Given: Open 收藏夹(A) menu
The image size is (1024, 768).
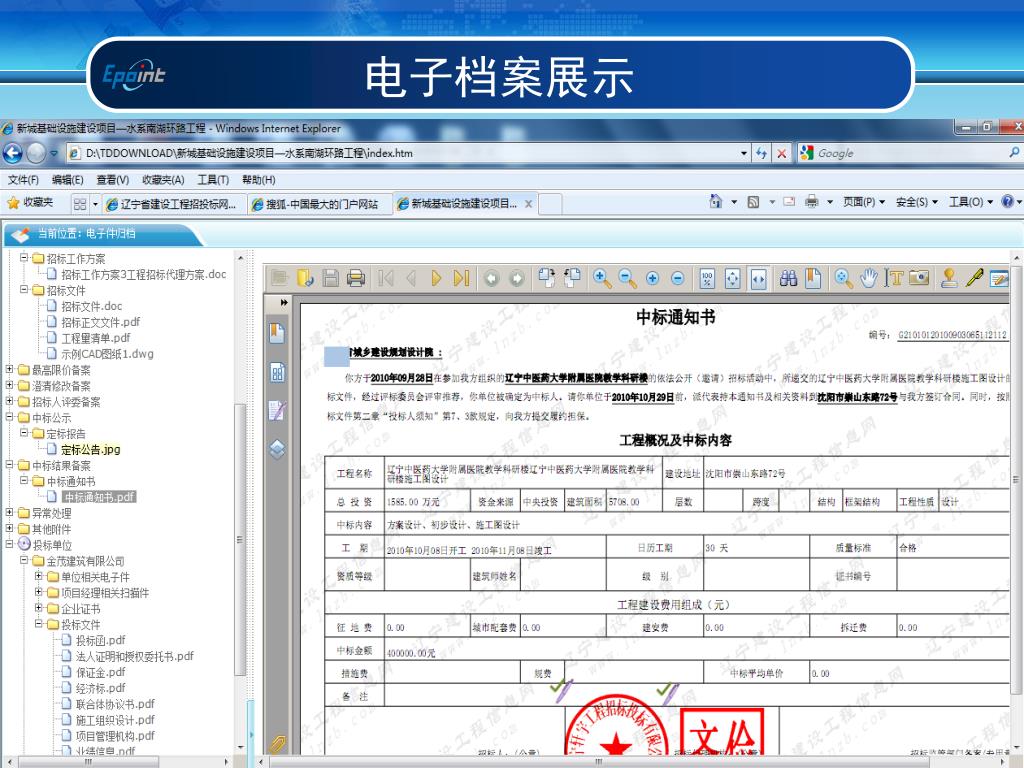Looking at the screenshot, I should (163, 180).
